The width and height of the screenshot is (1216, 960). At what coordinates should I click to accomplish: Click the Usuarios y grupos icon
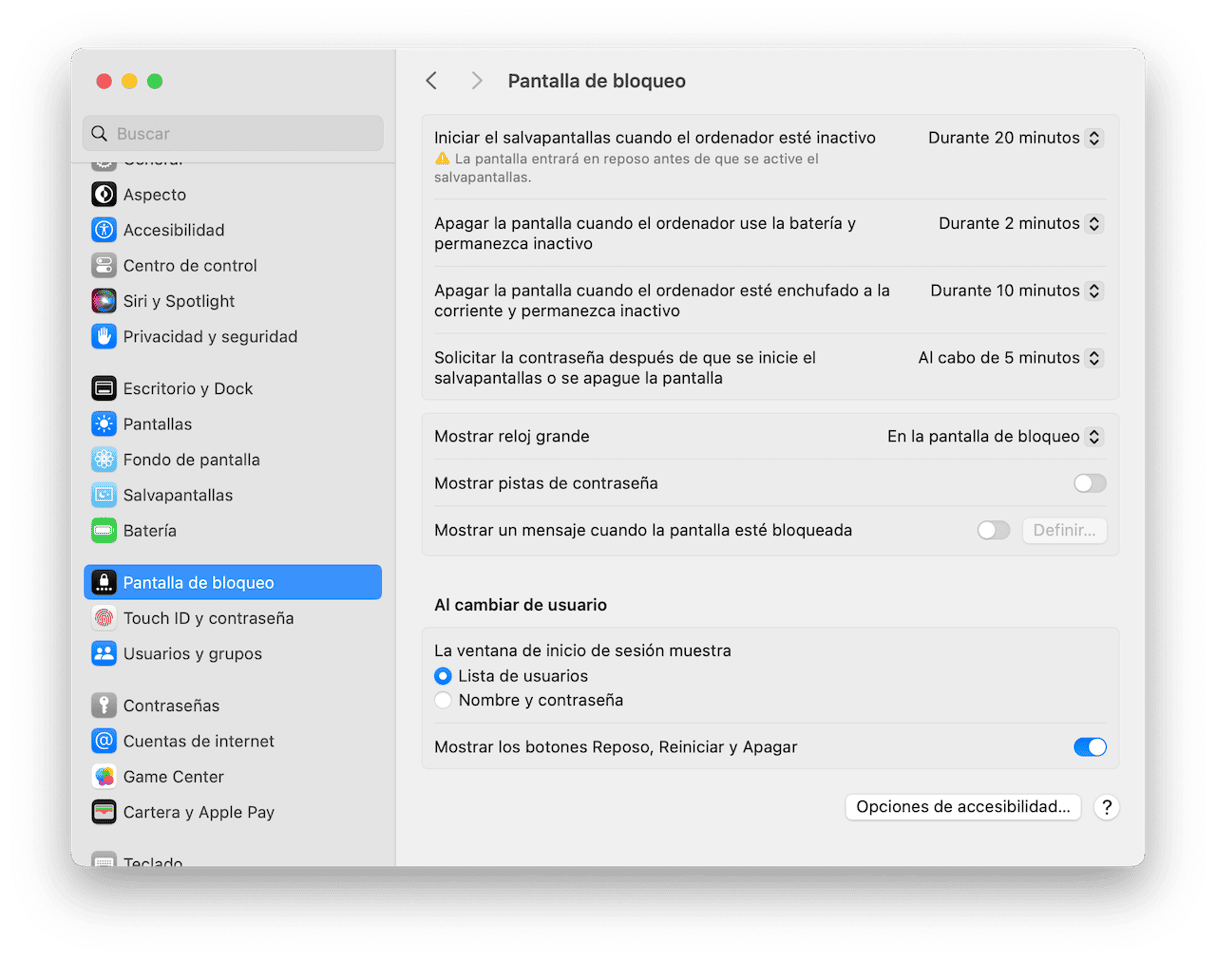click(104, 654)
